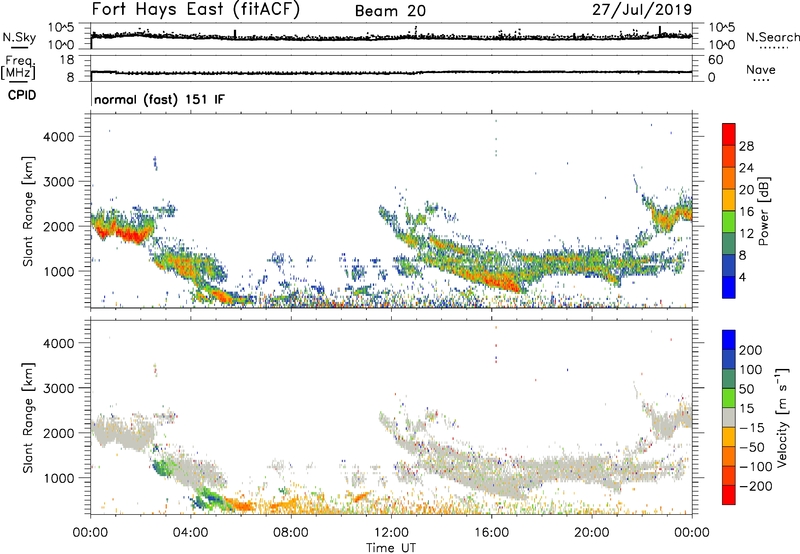Pick the red bottom segment of Velocity colorbar

coord(729,495)
